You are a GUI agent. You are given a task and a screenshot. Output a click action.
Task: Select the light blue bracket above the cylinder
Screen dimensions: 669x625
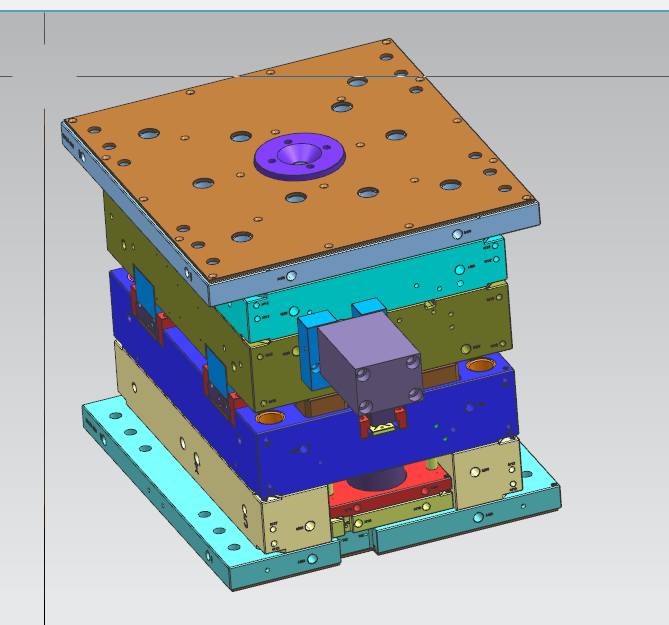369,306
